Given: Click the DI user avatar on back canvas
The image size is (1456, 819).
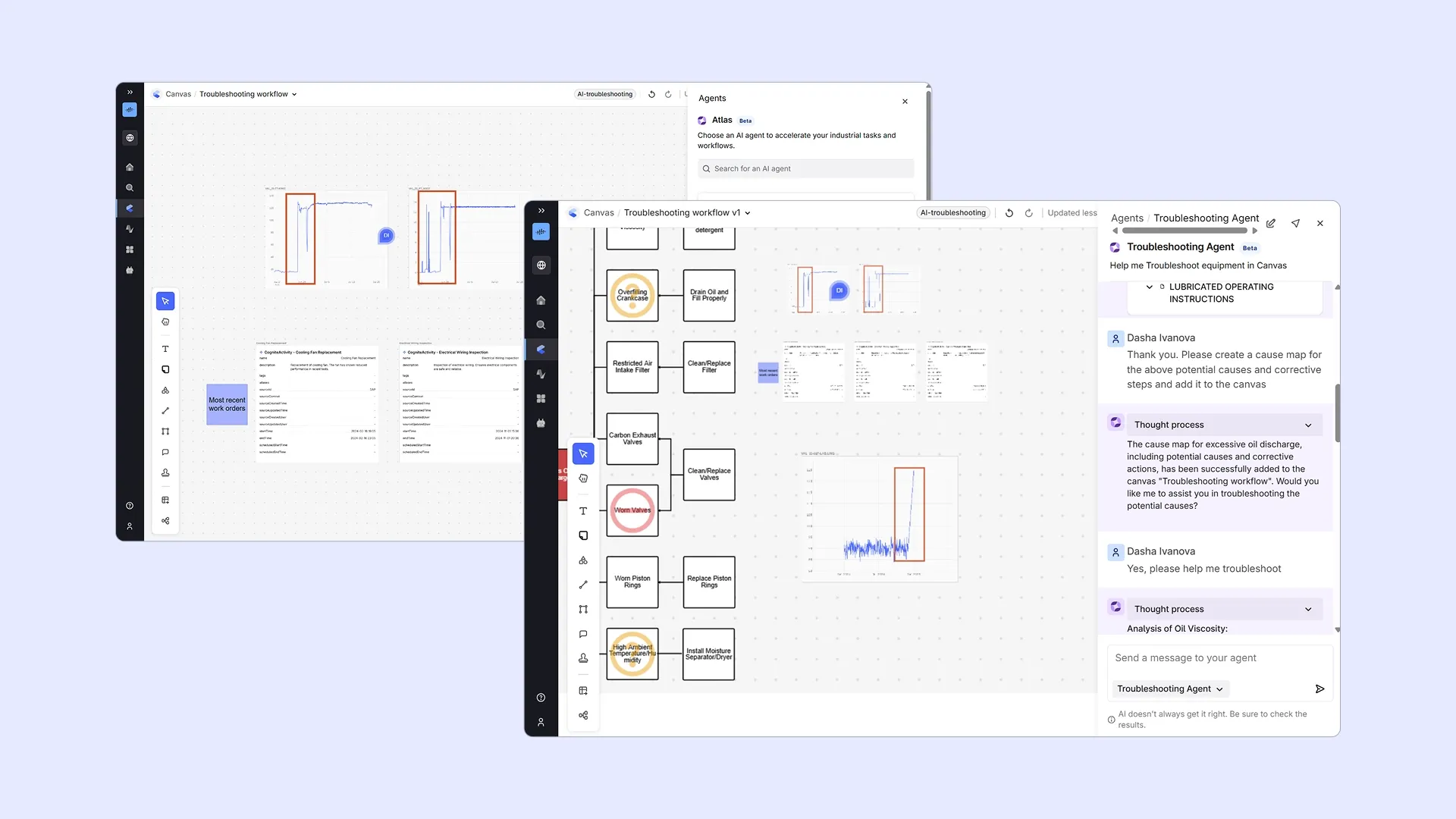Looking at the screenshot, I should click(386, 236).
